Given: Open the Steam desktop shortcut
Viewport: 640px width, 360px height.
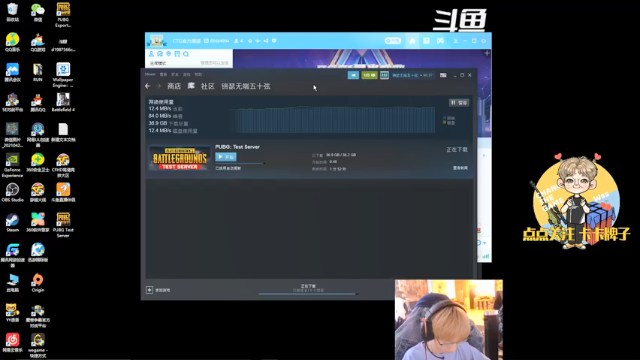Looking at the screenshot, I should (x=13, y=222).
